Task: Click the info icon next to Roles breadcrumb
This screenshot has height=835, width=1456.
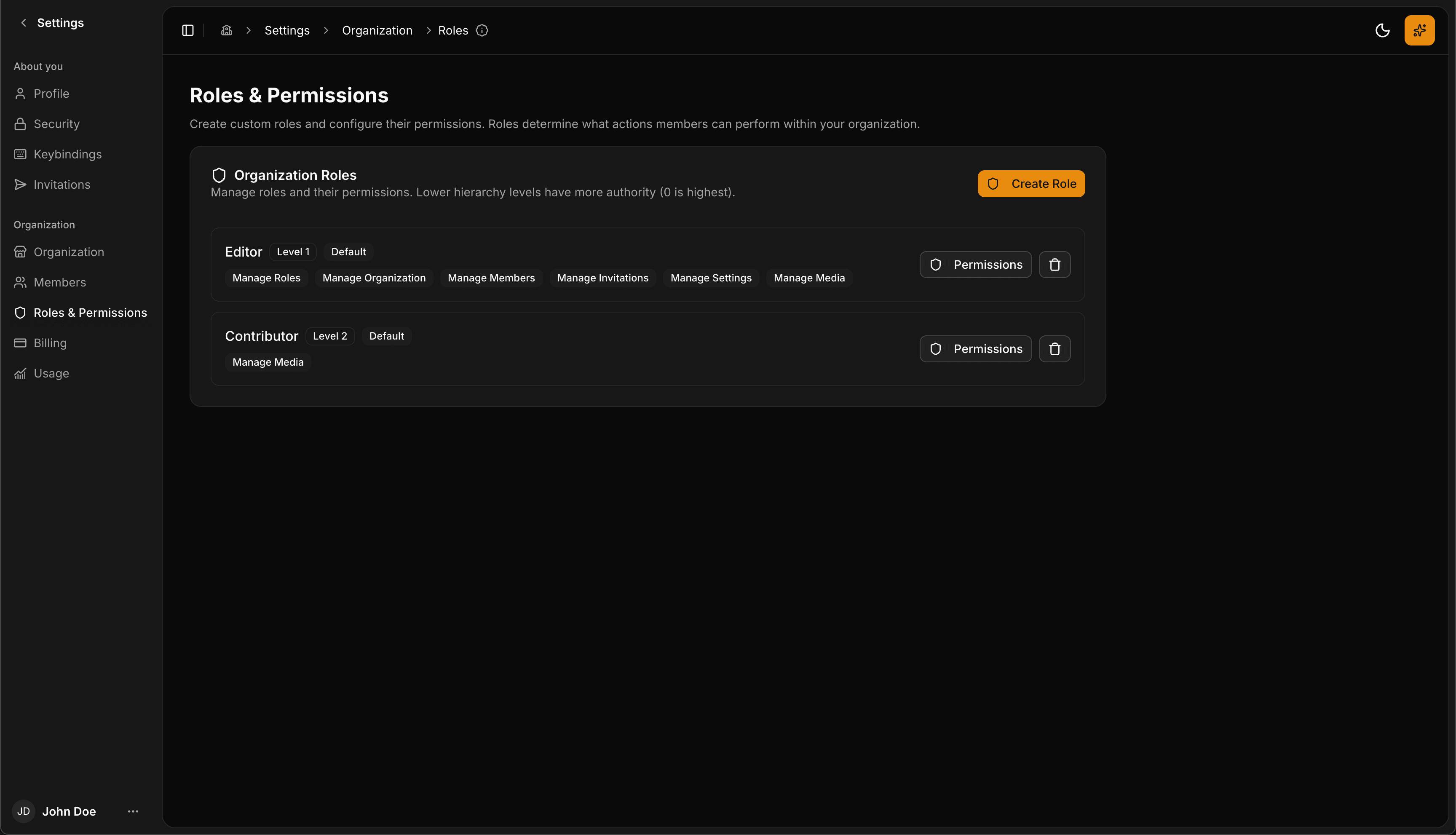Action: point(482,30)
